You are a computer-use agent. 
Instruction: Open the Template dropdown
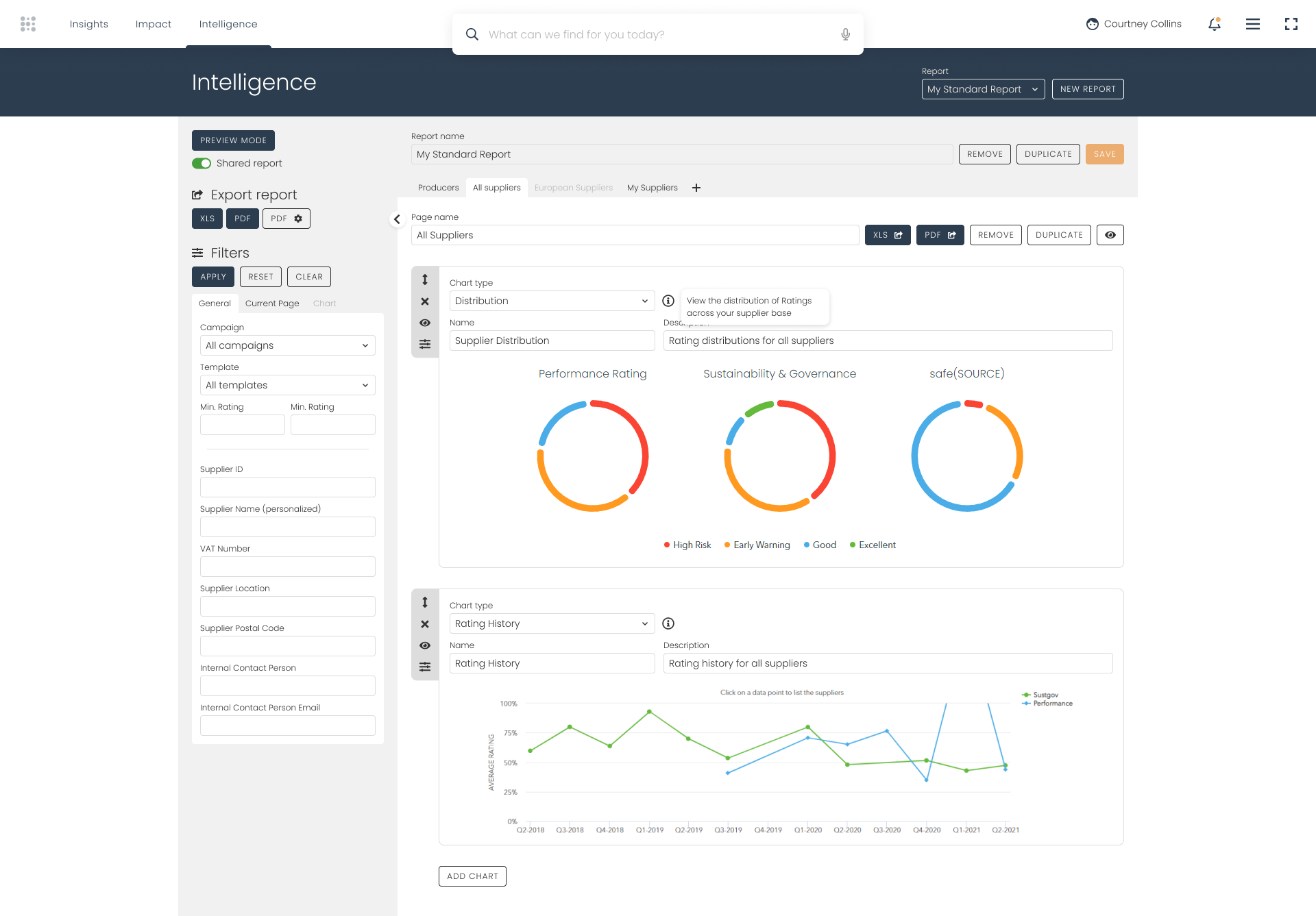[288, 385]
